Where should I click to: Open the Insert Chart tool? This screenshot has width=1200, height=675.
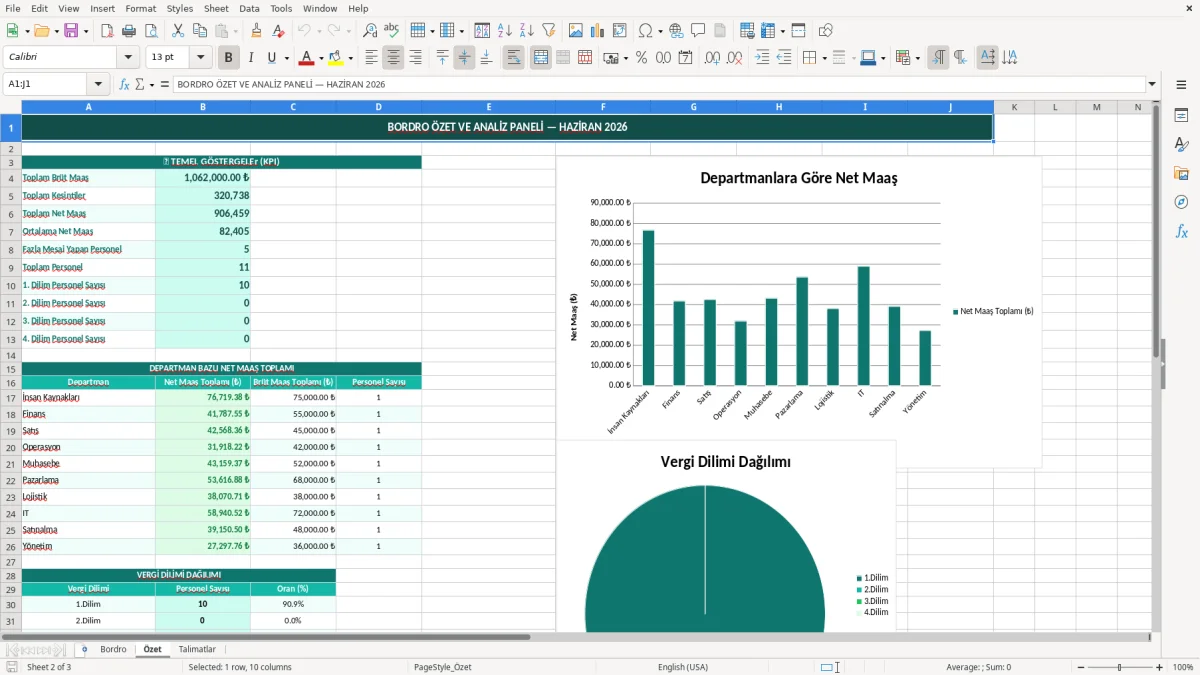pos(598,31)
